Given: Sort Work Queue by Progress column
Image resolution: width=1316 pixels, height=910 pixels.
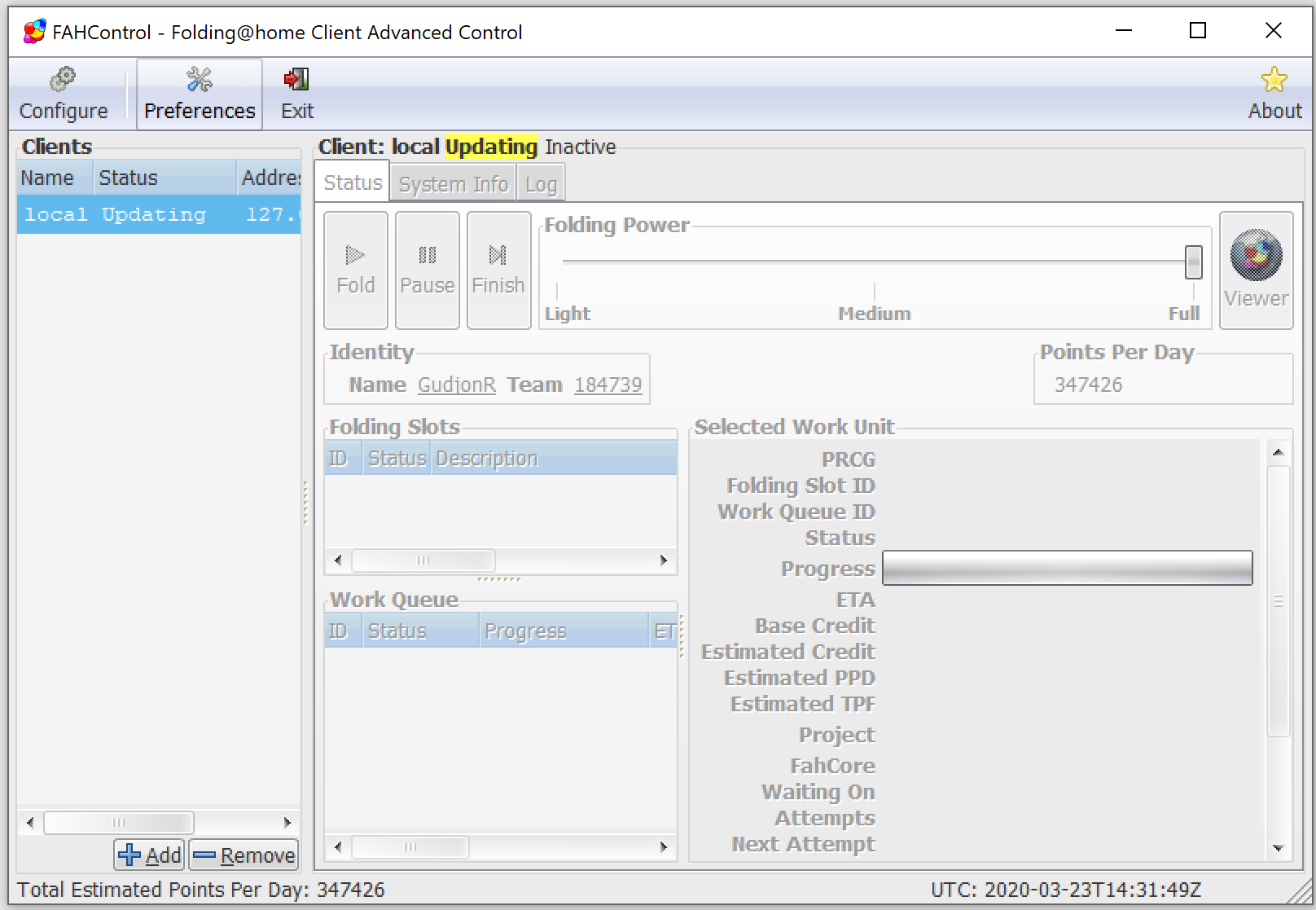Looking at the screenshot, I should (562, 631).
